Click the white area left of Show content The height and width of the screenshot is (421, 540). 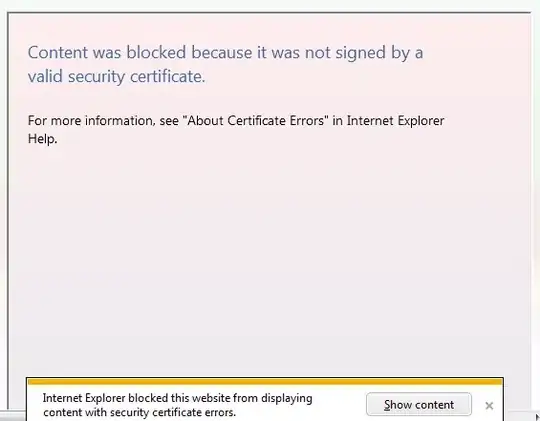click(x=339, y=403)
